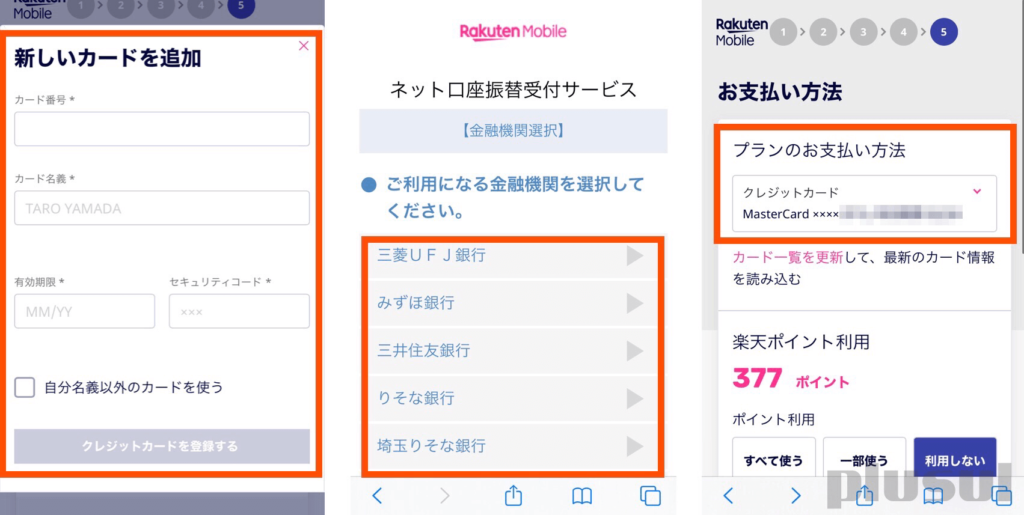Viewport: 1024px width, 515px height.
Task: Select すべて使う point usage option
Action: click(x=774, y=460)
